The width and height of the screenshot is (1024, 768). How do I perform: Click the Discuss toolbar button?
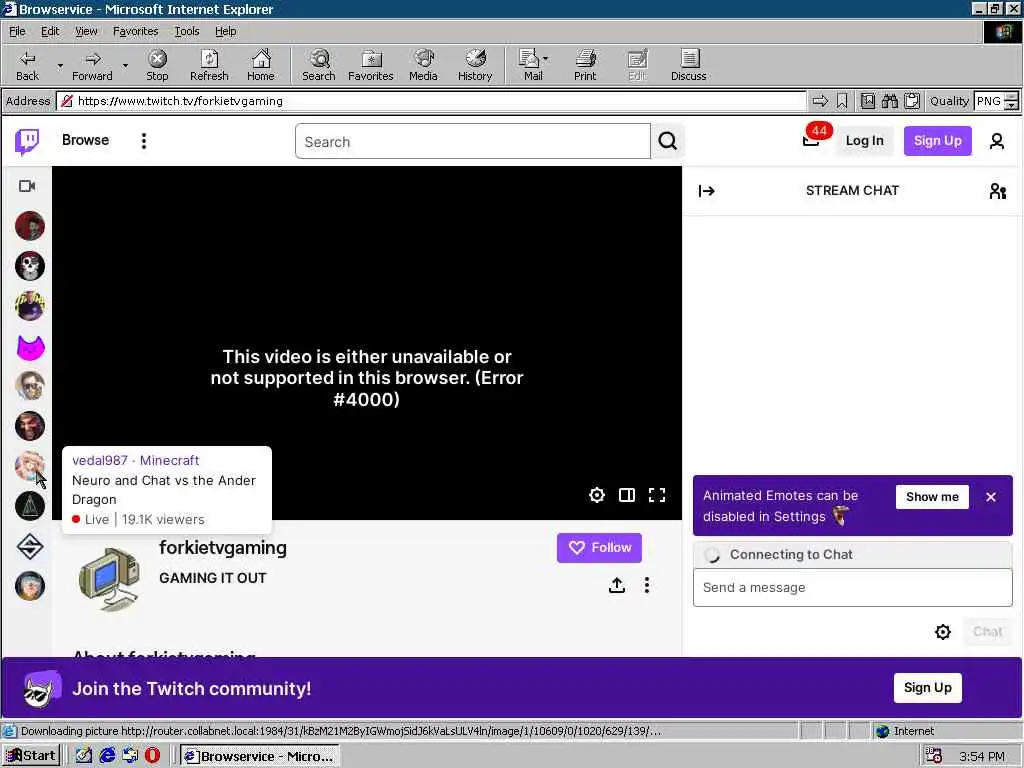688,65
